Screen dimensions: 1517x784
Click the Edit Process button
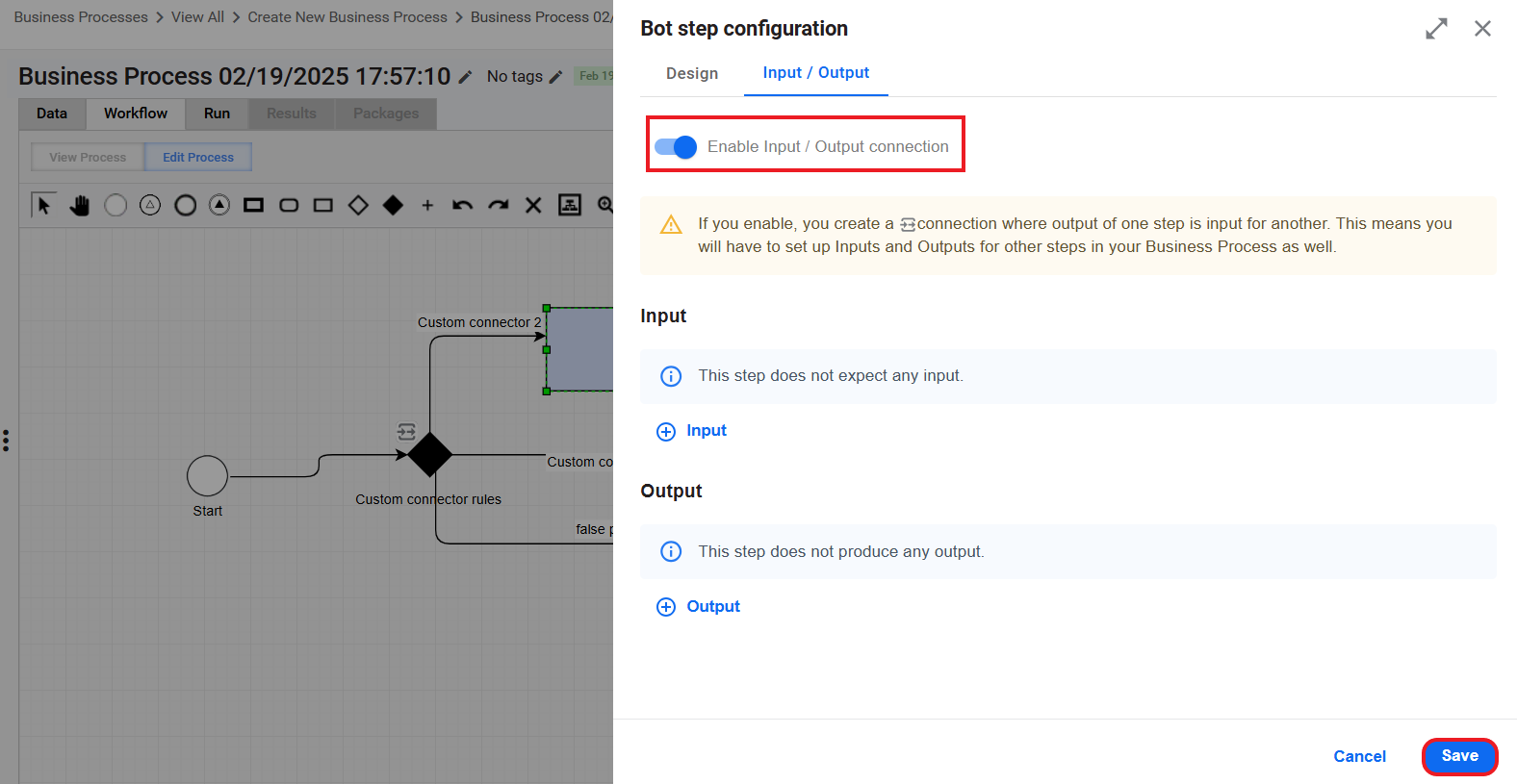pos(198,157)
